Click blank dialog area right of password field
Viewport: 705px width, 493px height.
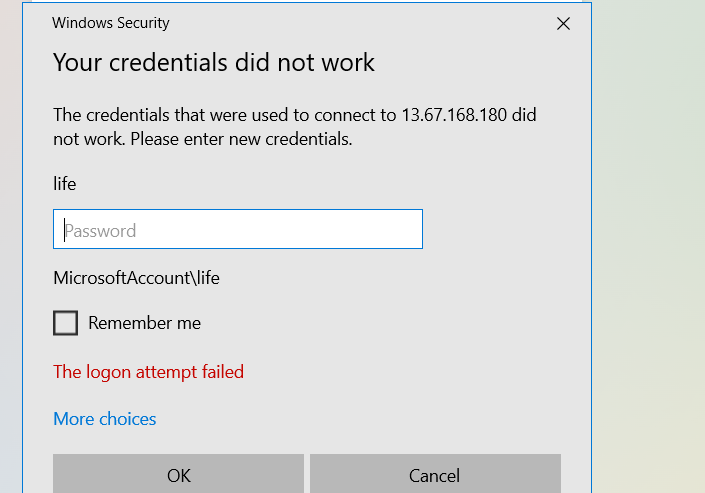pyautogui.click(x=504, y=229)
